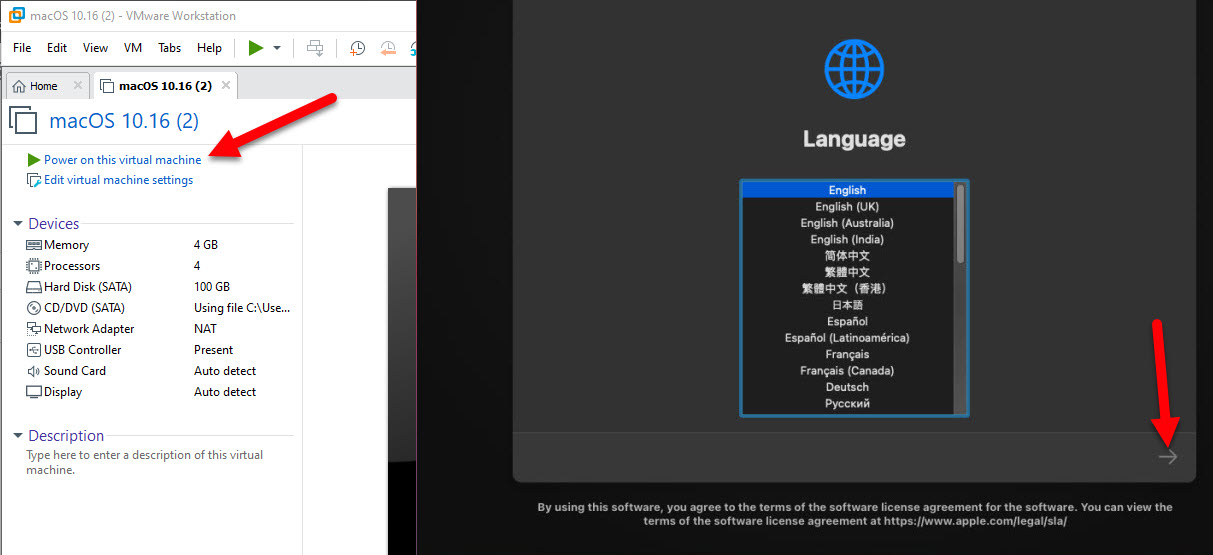1213x555 pixels.
Task: Click the green play icon beside Power on
Action: (x=34, y=160)
